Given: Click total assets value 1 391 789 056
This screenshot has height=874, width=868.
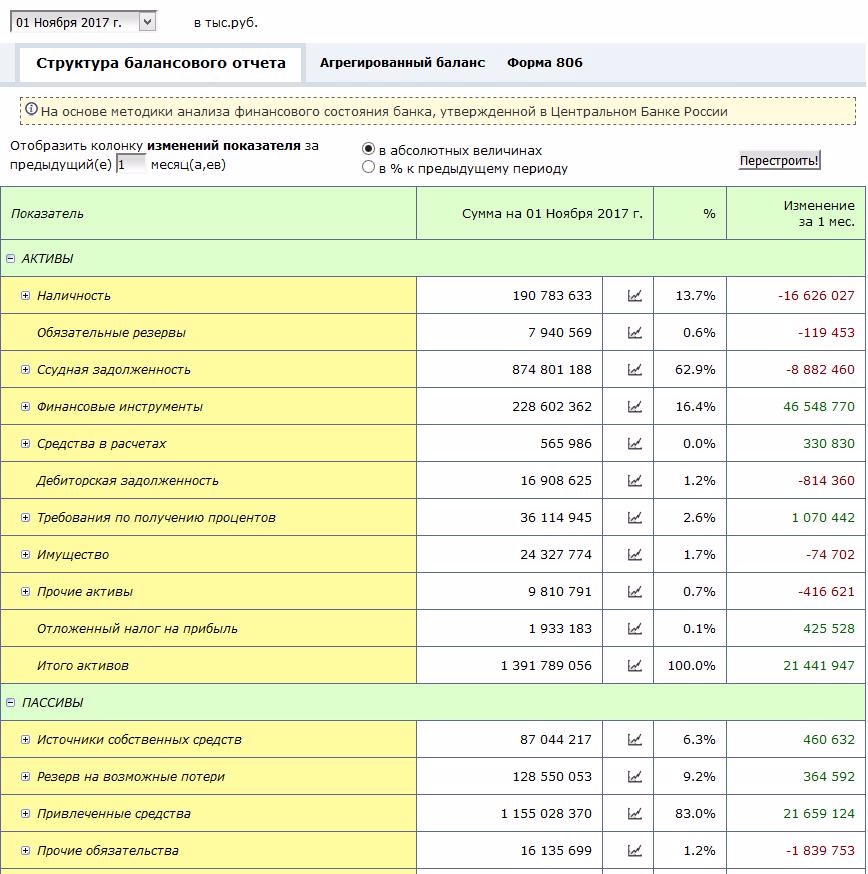Looking at the screenshot, I should click(546, 665).
